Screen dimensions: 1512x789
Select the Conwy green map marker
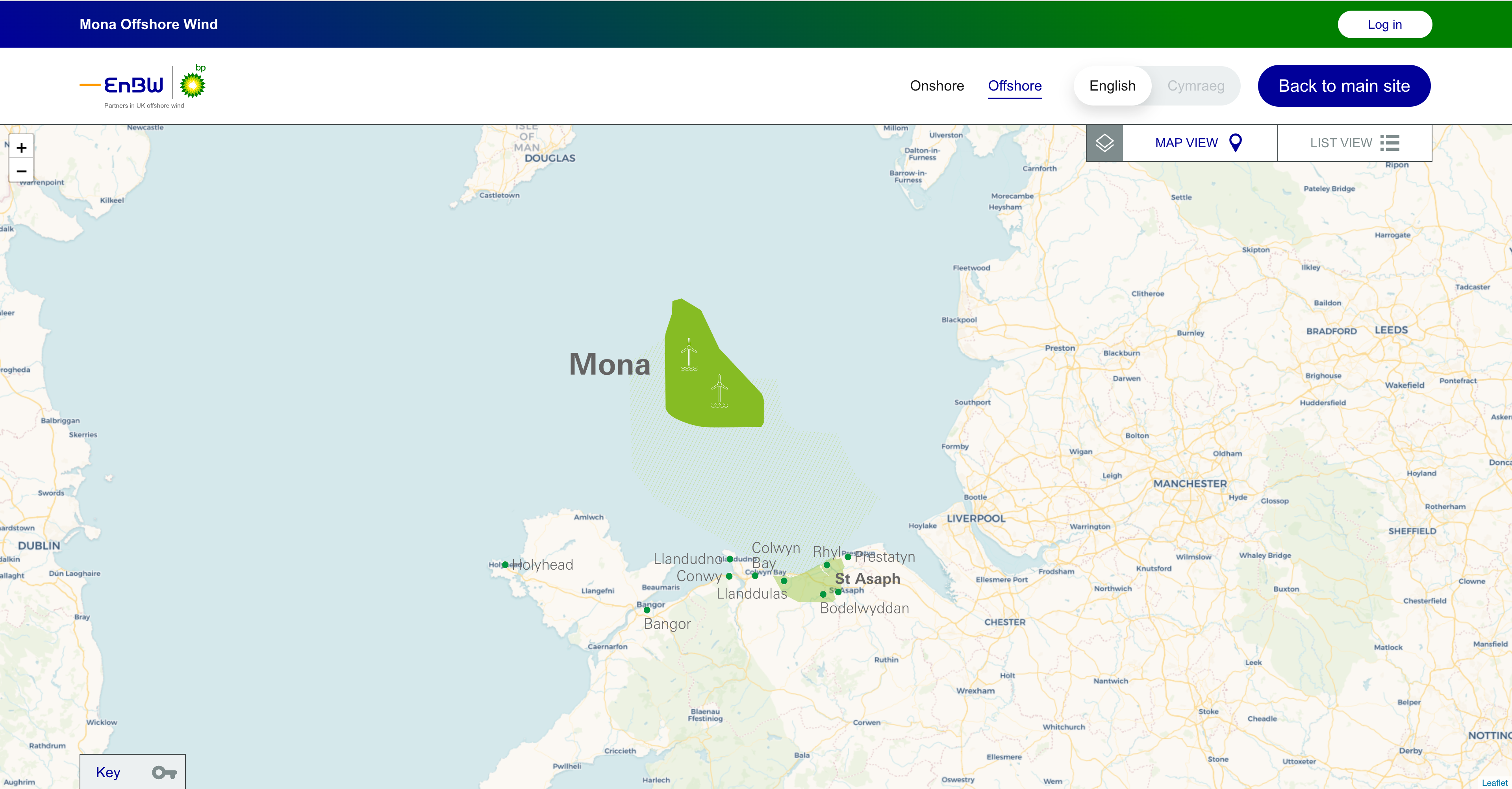pyautogui.click(x=729, y=576)
